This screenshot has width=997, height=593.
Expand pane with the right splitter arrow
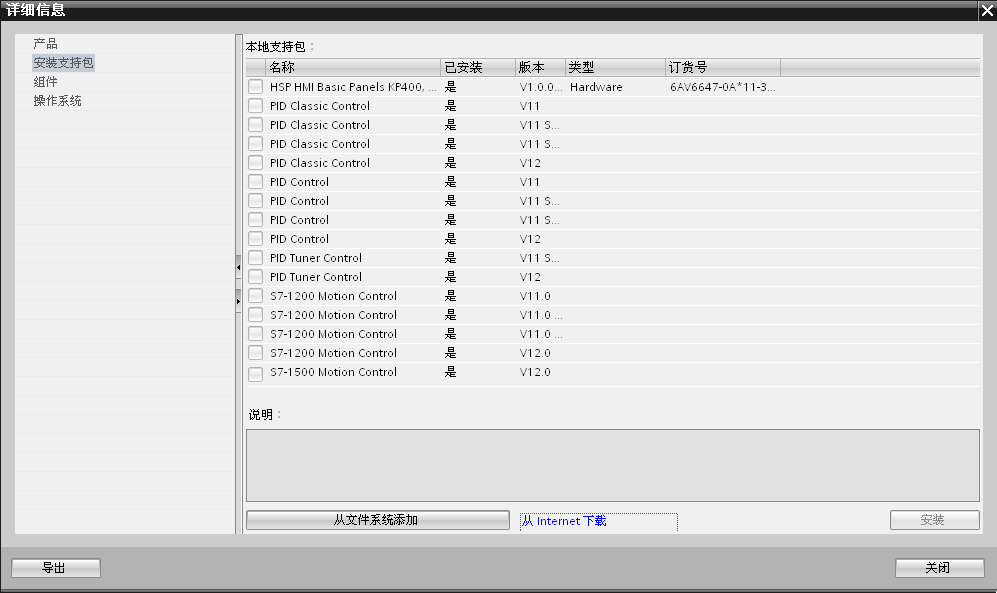click(x=238, y=301)
